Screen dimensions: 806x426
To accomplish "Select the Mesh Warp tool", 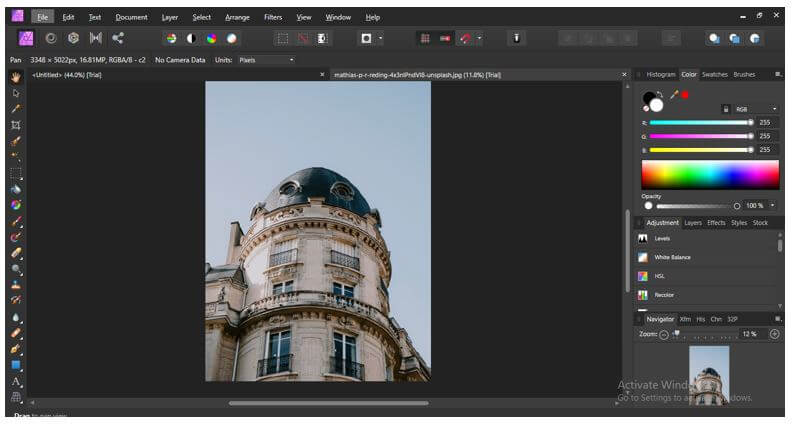I will pyautogui.click(x=16, y=397).
